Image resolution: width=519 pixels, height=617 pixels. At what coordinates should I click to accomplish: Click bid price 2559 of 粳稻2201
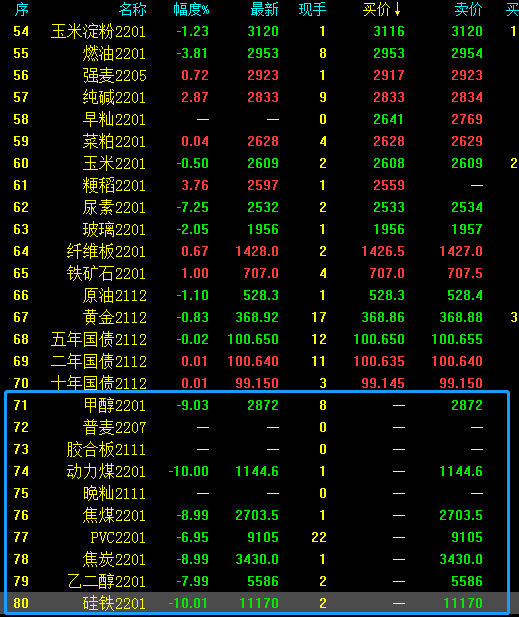[389, 185]
